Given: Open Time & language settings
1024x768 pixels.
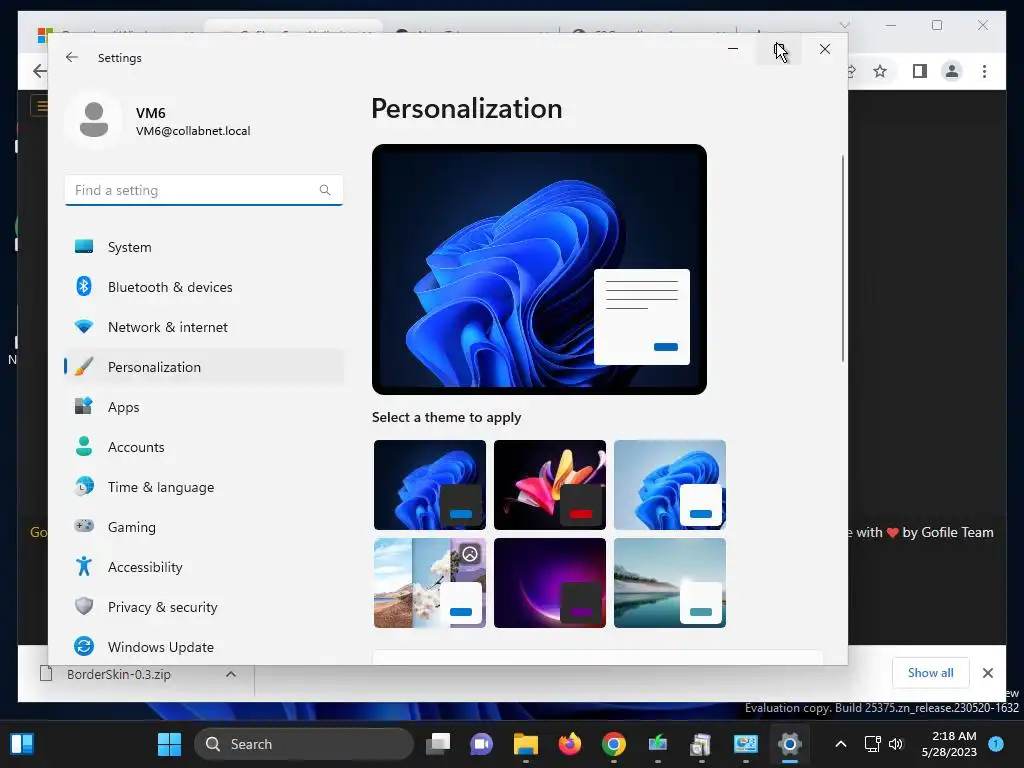Looking at the screenshot, I should coord(204,487).
